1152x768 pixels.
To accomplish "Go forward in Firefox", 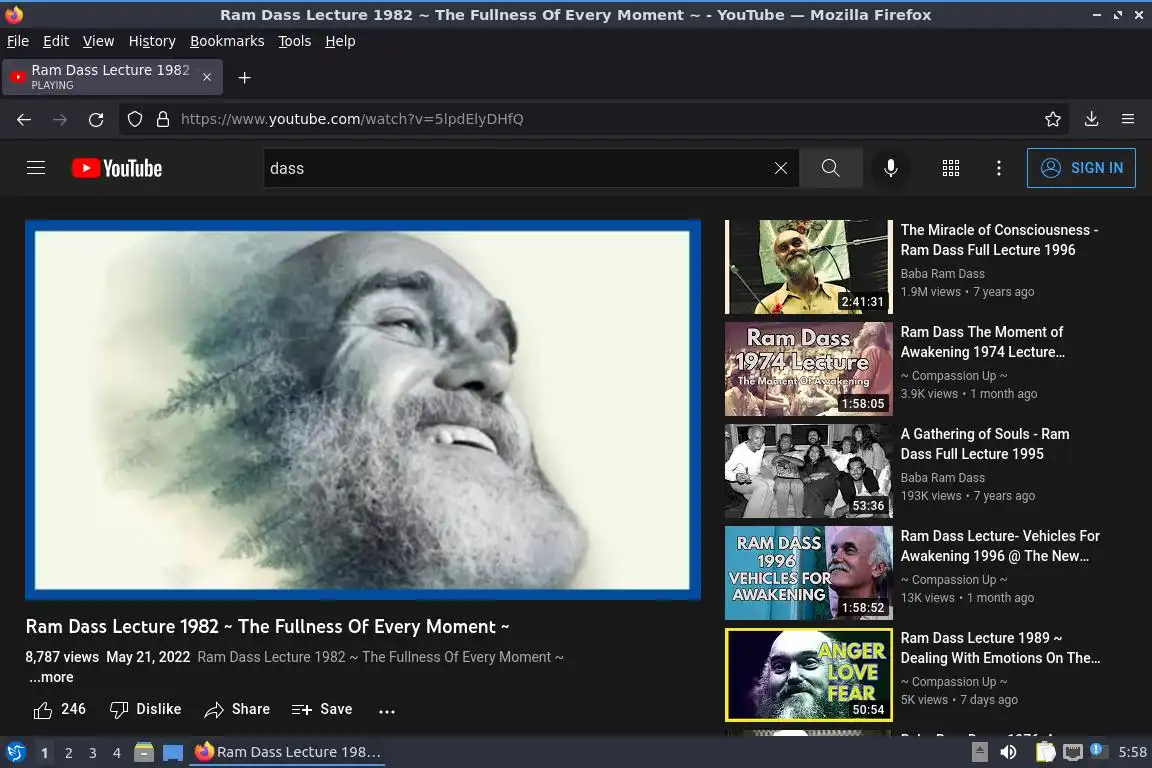I will (x=60, y=119).
